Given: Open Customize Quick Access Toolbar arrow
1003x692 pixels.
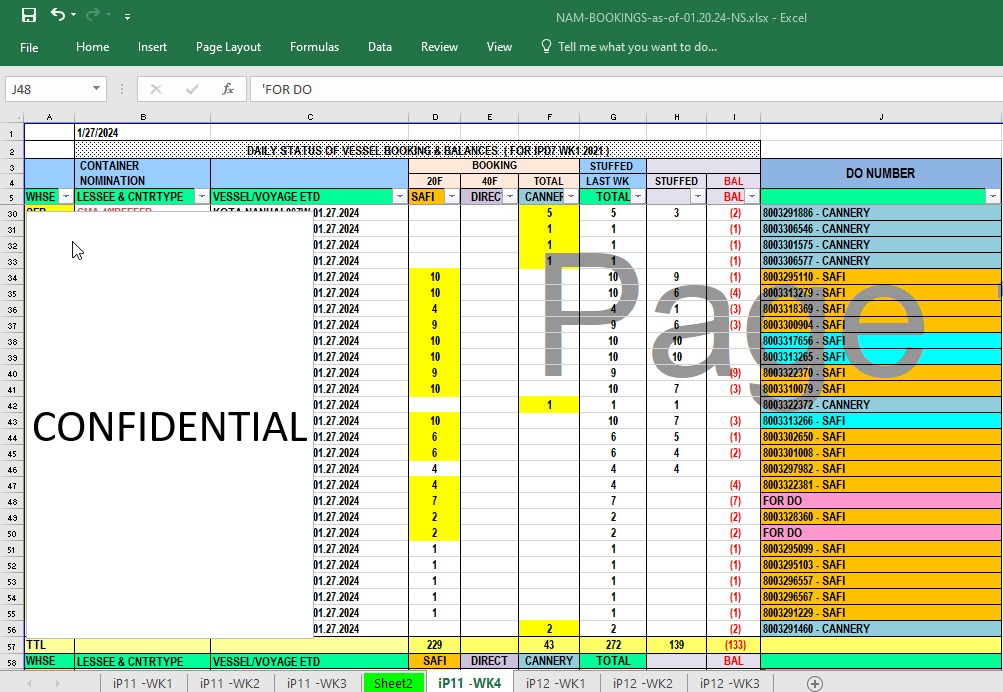Looking at the screenshot, I should point(127,16).
